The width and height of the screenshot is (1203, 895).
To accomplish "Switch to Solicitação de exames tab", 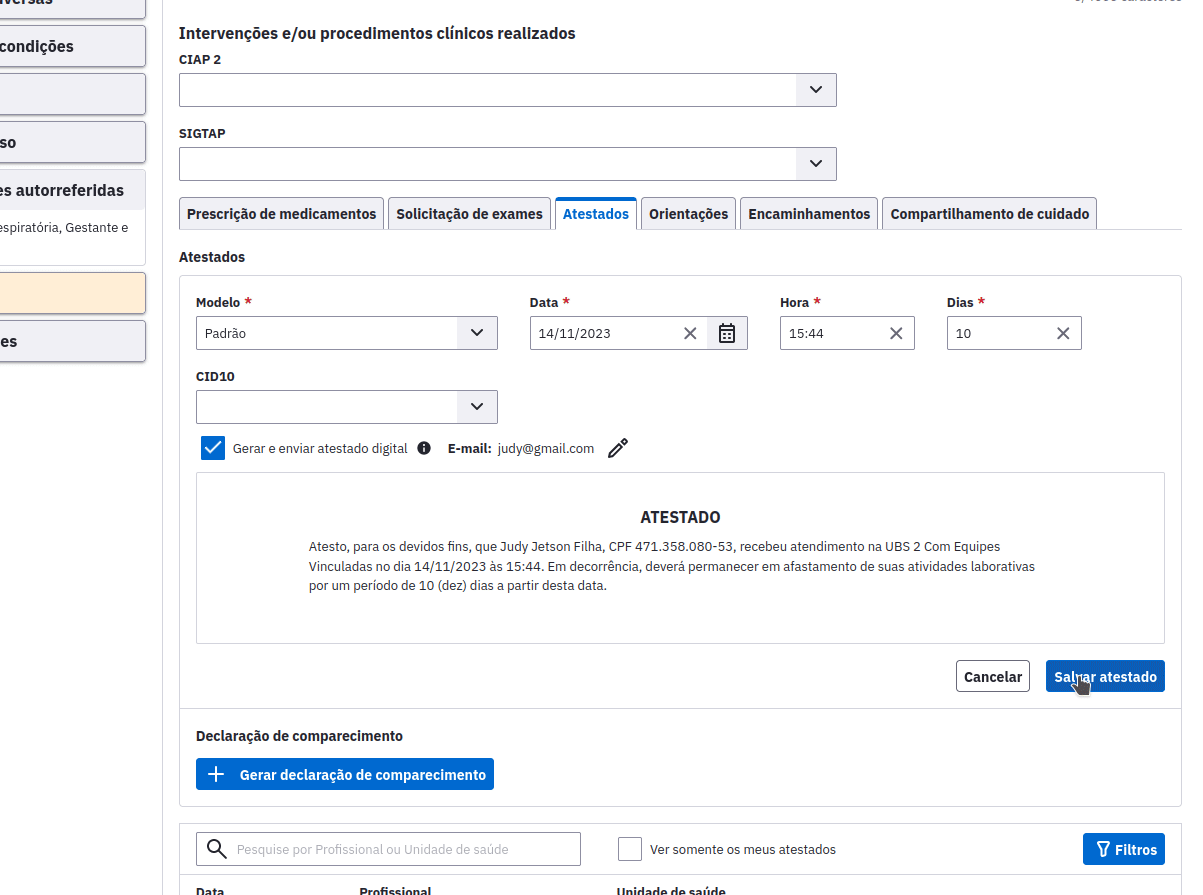I will [469, 214].
